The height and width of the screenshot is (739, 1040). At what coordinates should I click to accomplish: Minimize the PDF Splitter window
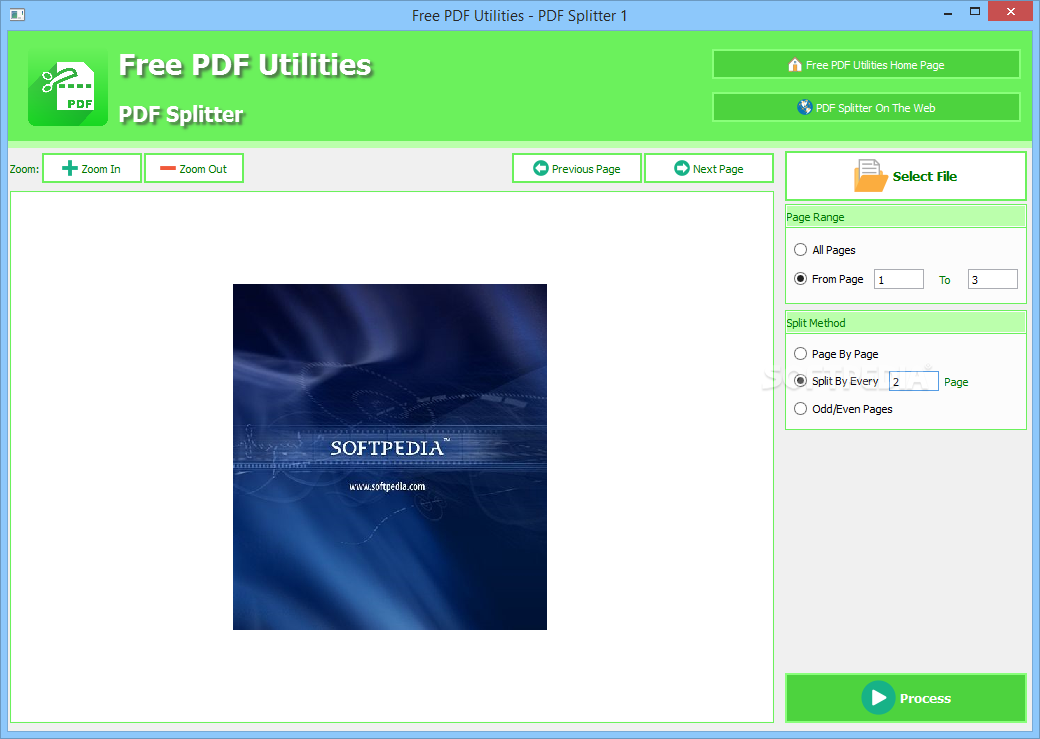click(948, 13)
